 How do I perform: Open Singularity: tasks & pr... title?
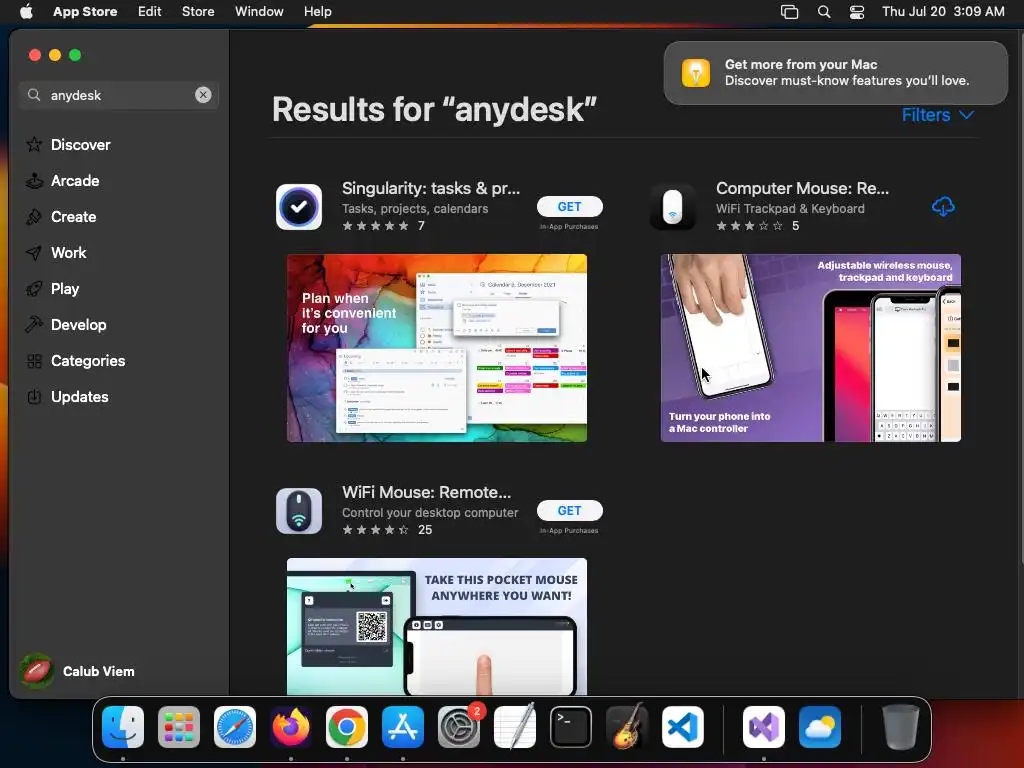tap(431, 188)
